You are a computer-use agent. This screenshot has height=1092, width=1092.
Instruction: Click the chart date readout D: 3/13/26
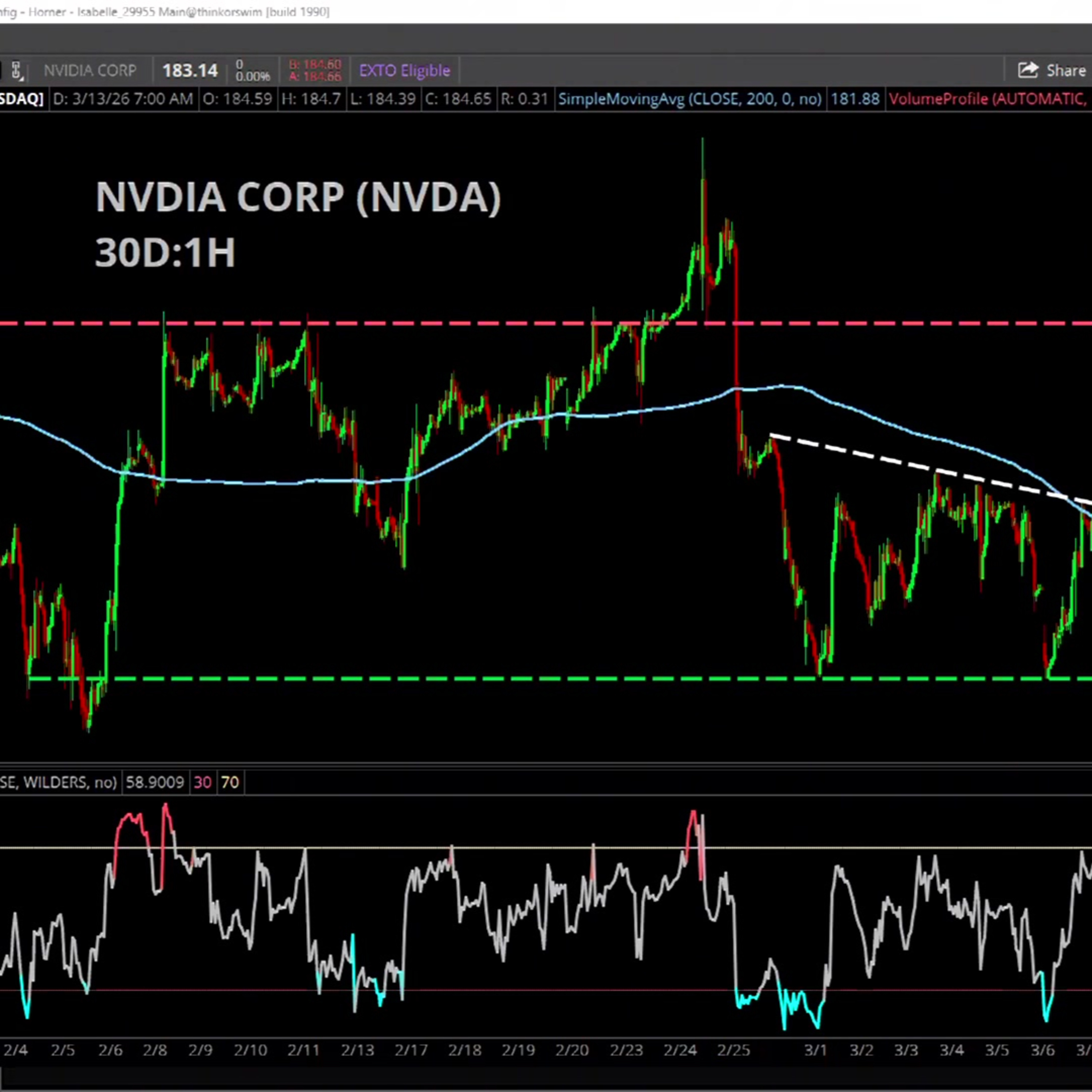pos(122,99)
